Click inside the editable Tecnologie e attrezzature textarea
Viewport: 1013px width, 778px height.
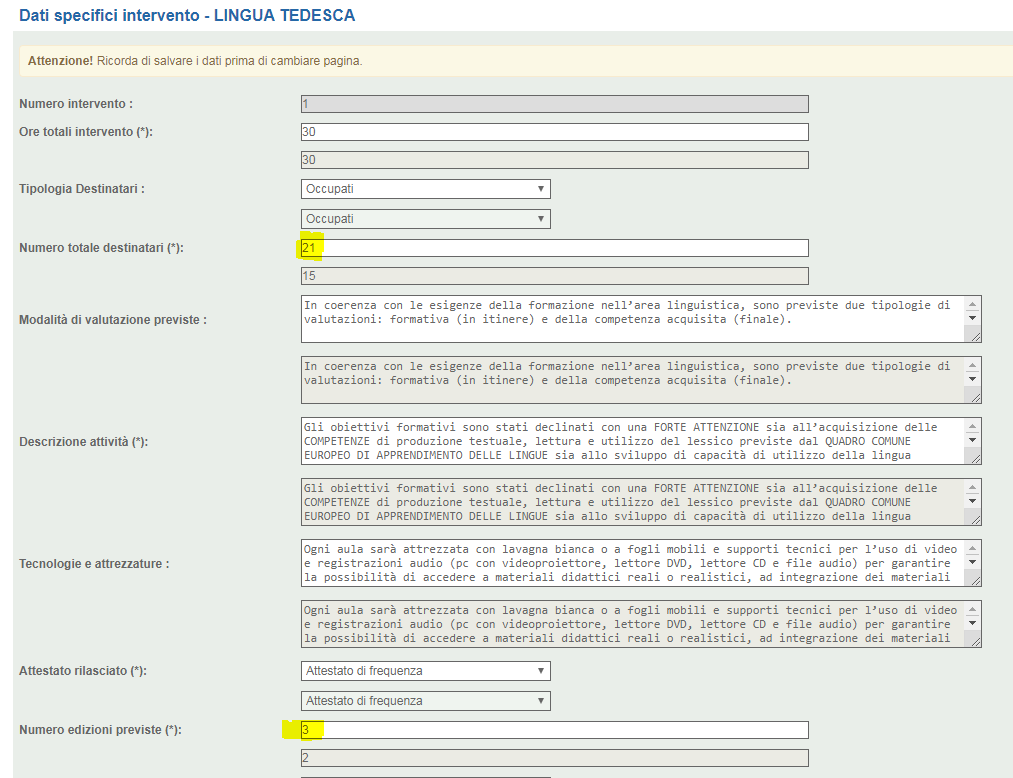coord(630,563)
